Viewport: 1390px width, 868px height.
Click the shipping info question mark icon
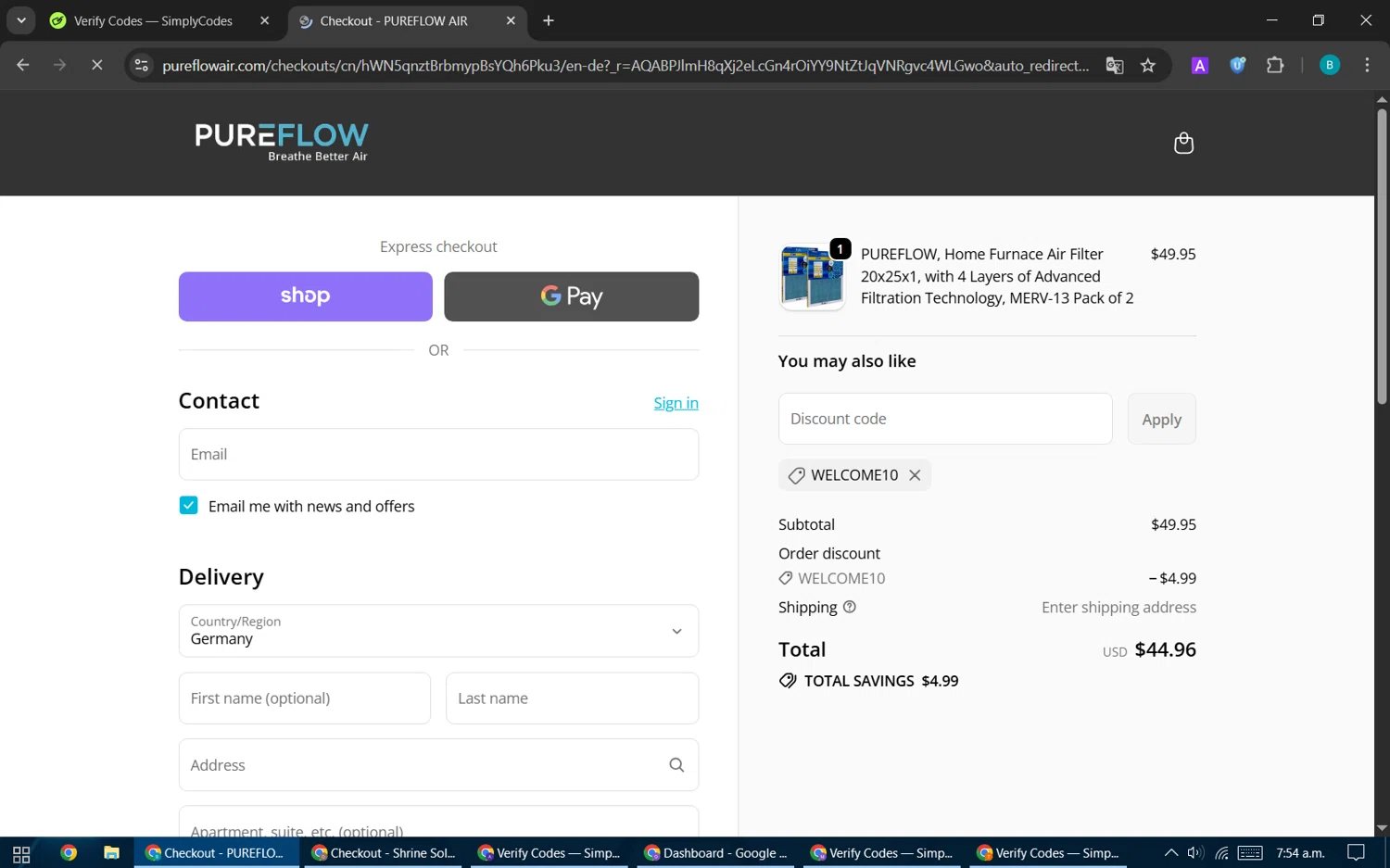[850, 607]
